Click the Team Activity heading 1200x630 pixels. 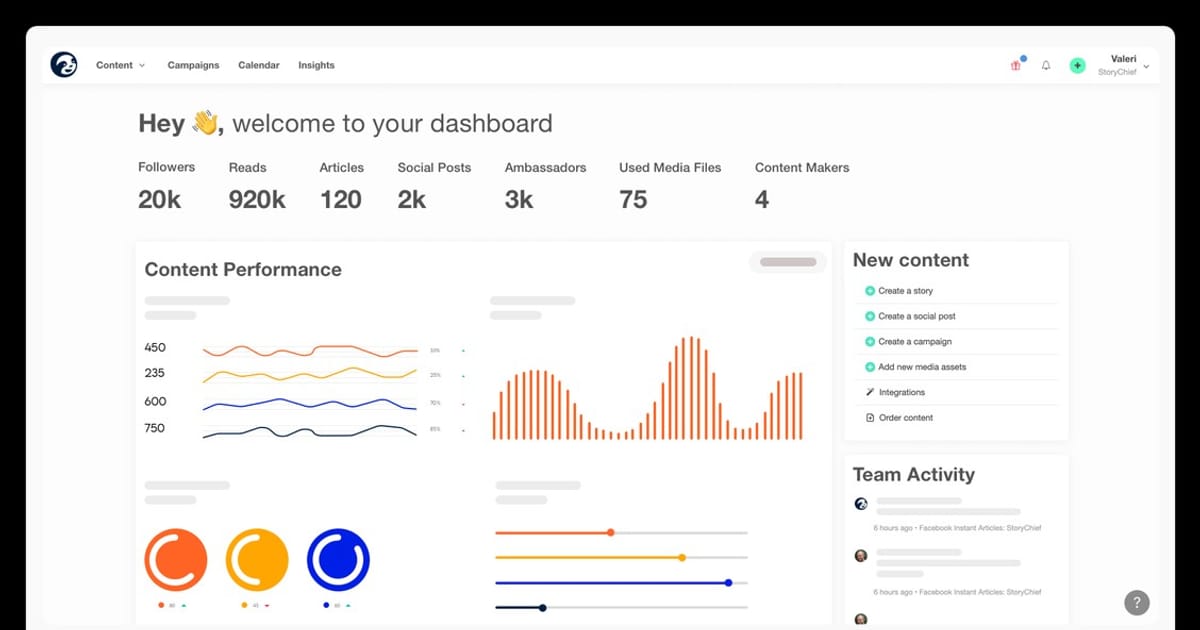point(914,475)
